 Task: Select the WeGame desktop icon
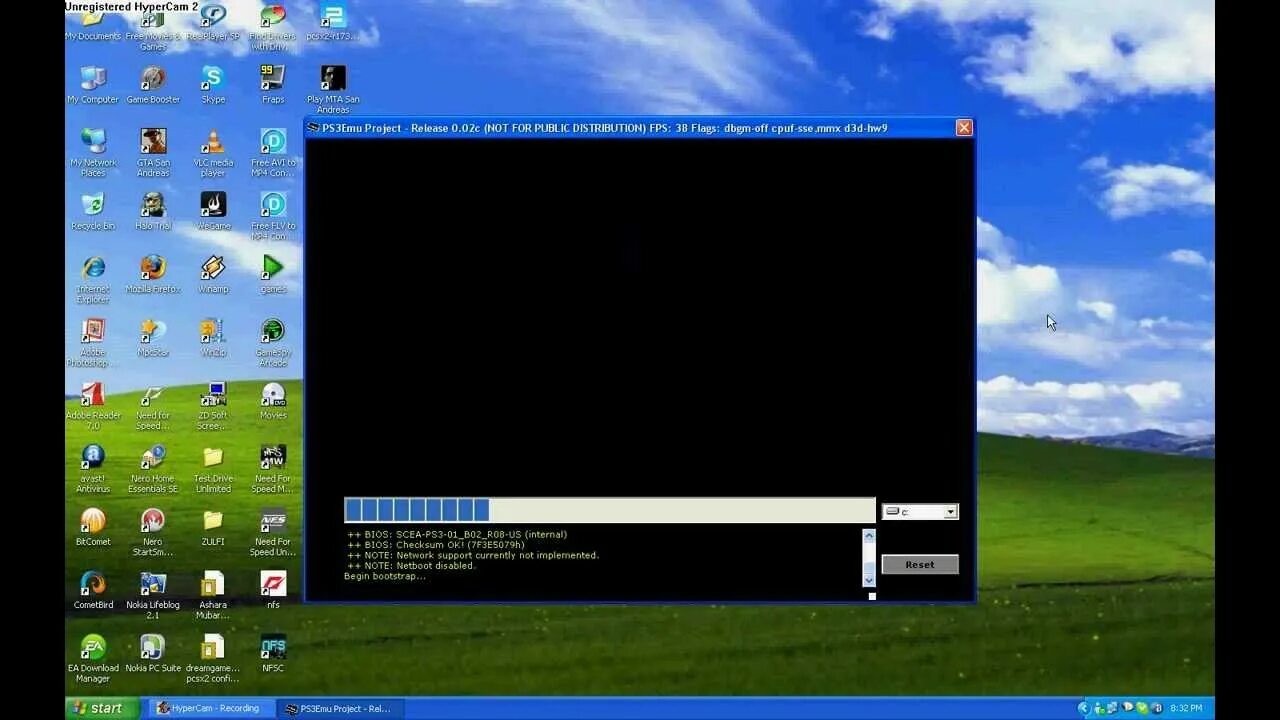click(x=213, y=211)
